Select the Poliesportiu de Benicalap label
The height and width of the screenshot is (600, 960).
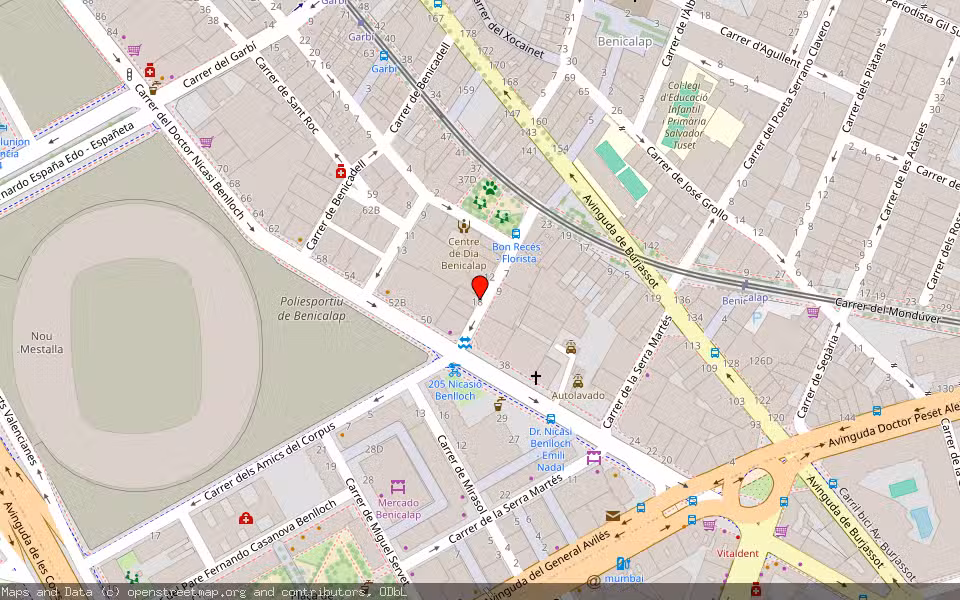311,309
